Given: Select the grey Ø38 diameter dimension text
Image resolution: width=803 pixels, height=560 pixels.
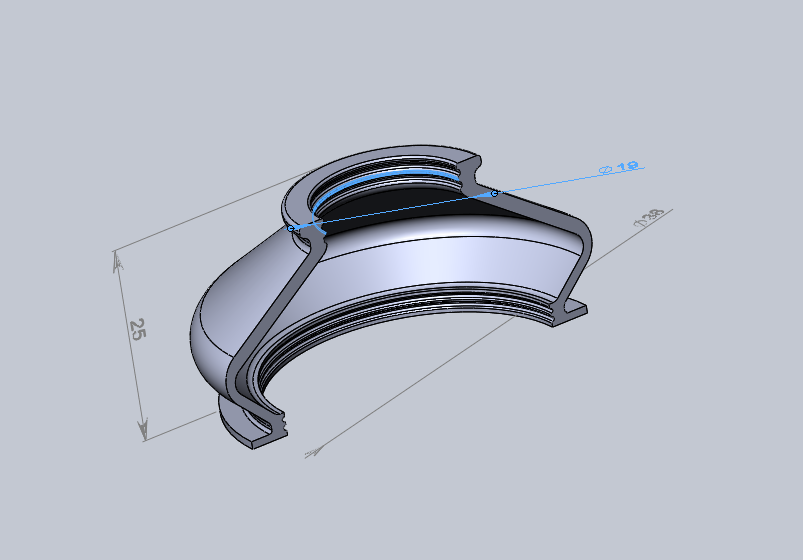Looking at the screenshot, I should [648, 218].
